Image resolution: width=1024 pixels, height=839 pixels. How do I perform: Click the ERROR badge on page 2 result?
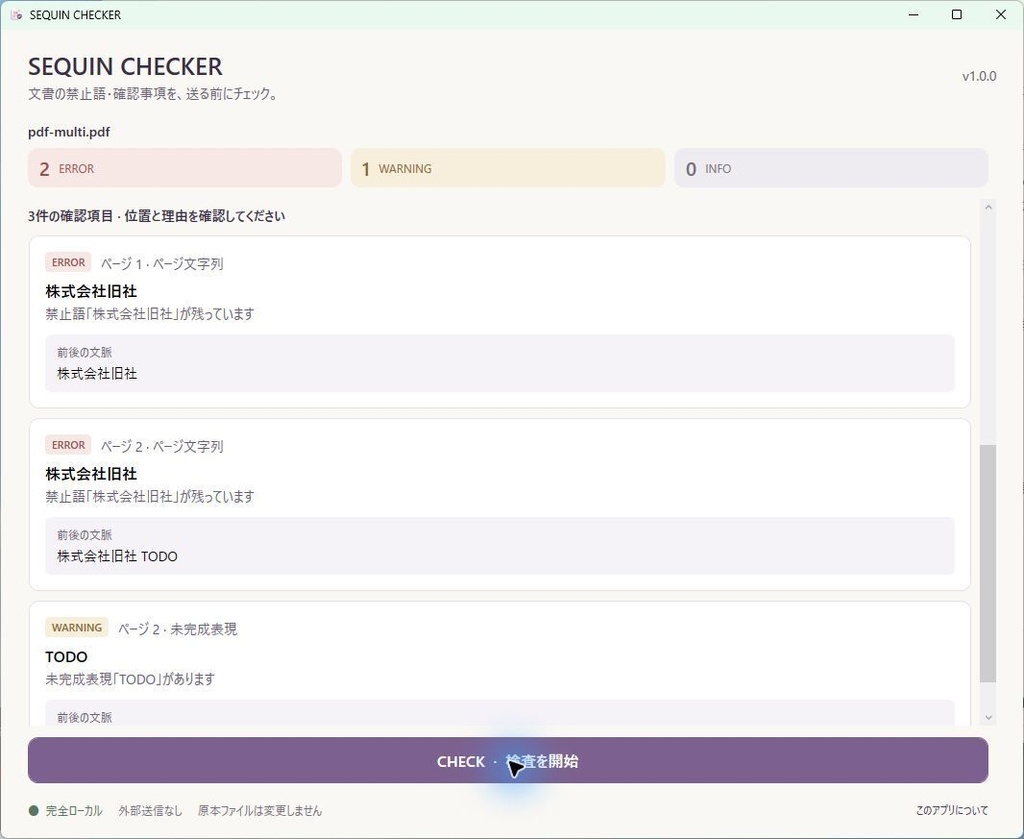[x=68, y=445]
